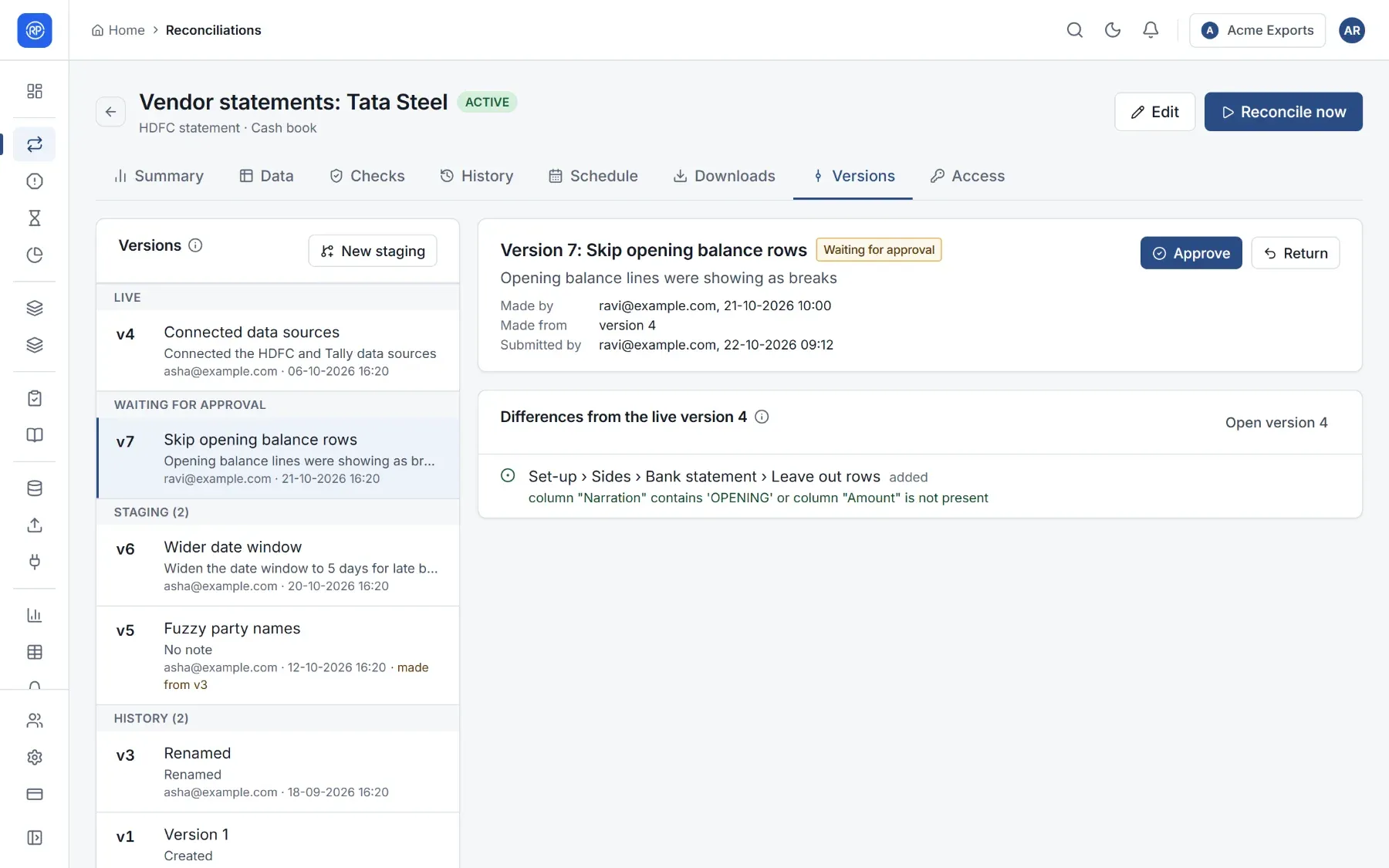Screen dimensions: 1389x868
Task: Click Reconcile now button
Action: 1283,112
